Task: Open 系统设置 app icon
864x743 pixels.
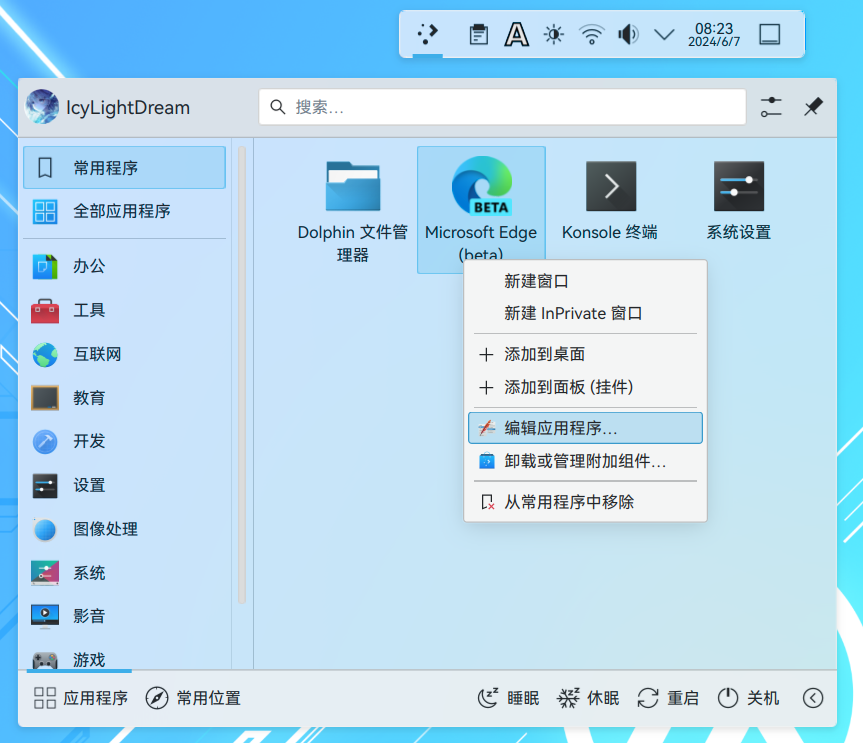Action: pyautogui.click(x=739, y=187)
